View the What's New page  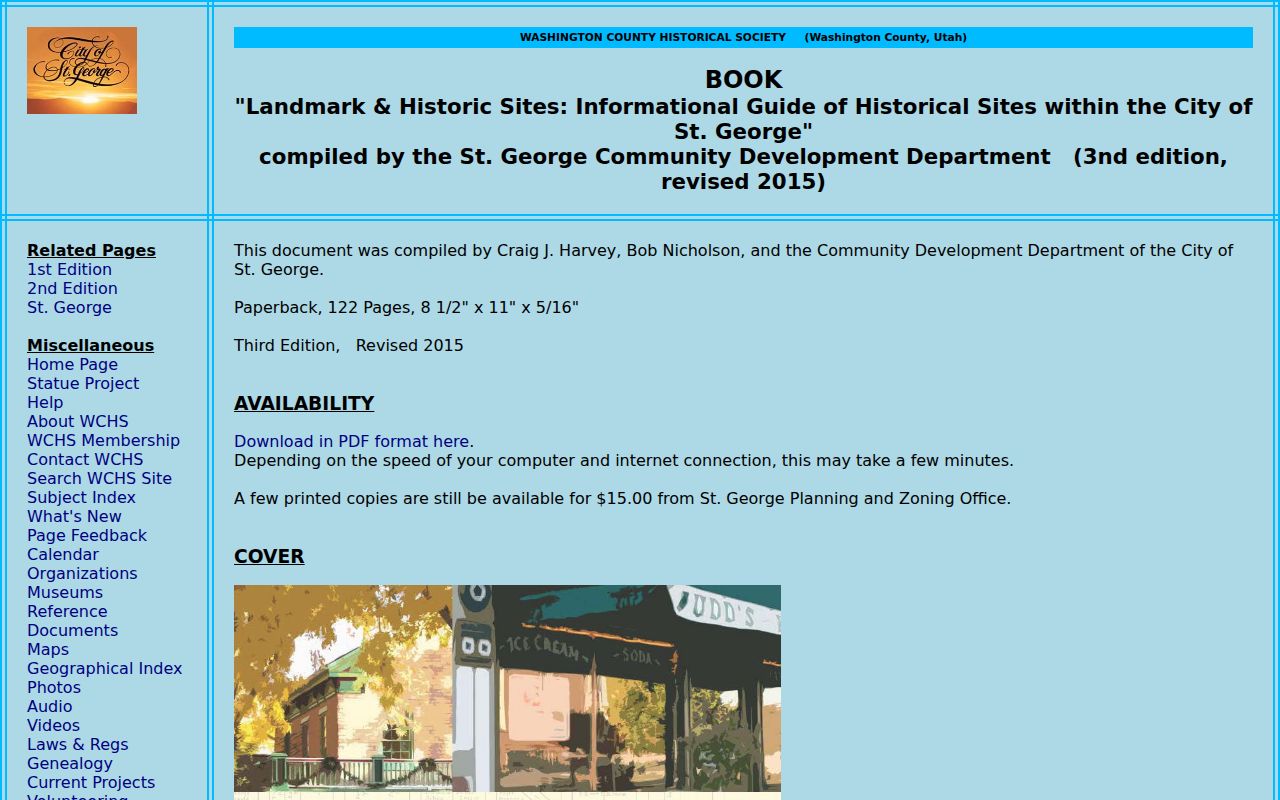point(74,516)
